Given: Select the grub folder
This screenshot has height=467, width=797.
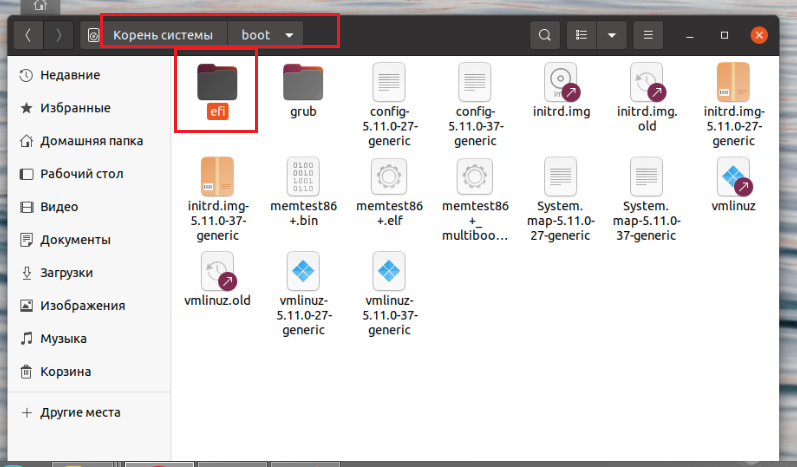Looking at the screenshot, I should 303,91.
